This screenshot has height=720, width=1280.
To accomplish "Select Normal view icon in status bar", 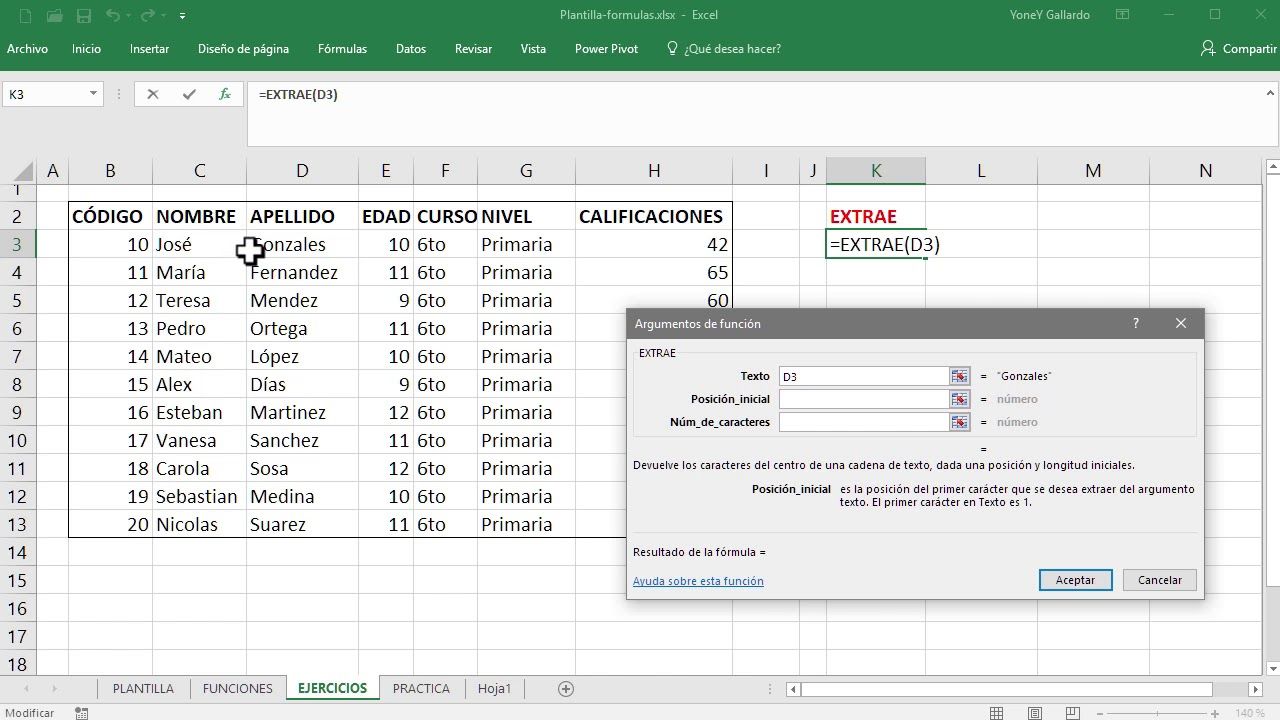I will pos(997,713).
